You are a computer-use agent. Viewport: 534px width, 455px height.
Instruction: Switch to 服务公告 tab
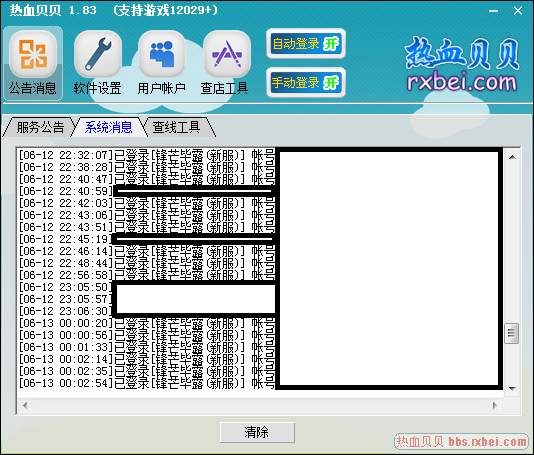[40, 127]
